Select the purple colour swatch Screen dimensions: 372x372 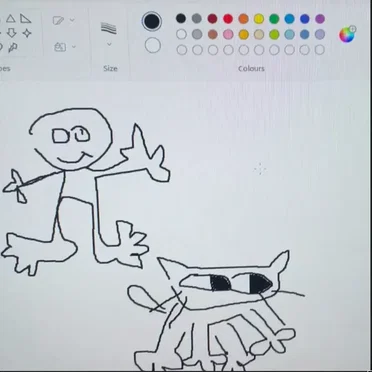320,19
